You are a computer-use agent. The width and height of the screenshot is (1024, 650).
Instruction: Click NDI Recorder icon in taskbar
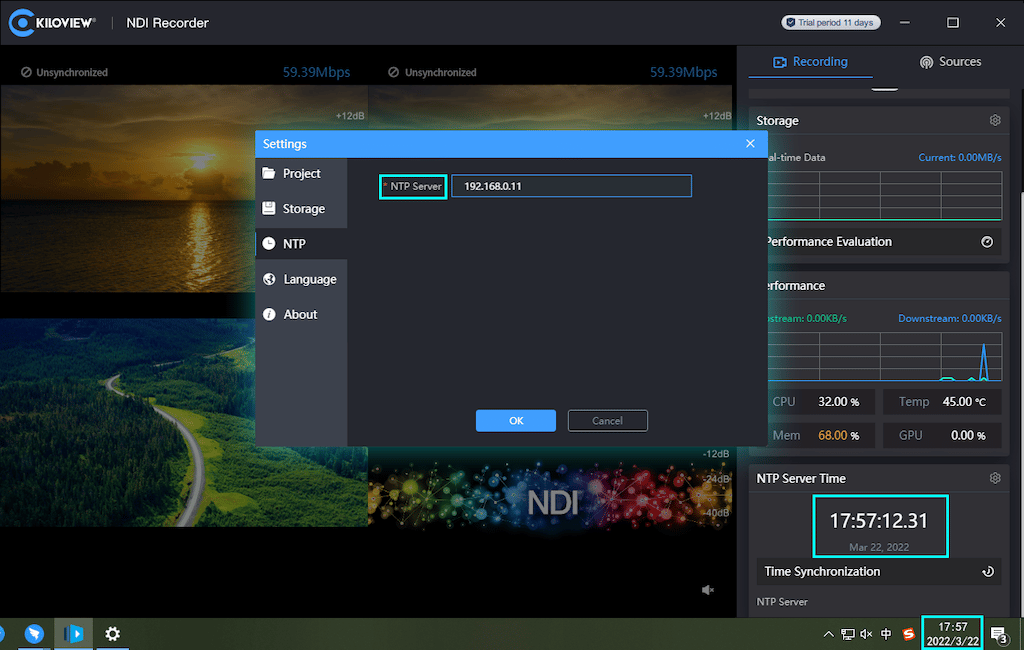click(x=73, y=634)
